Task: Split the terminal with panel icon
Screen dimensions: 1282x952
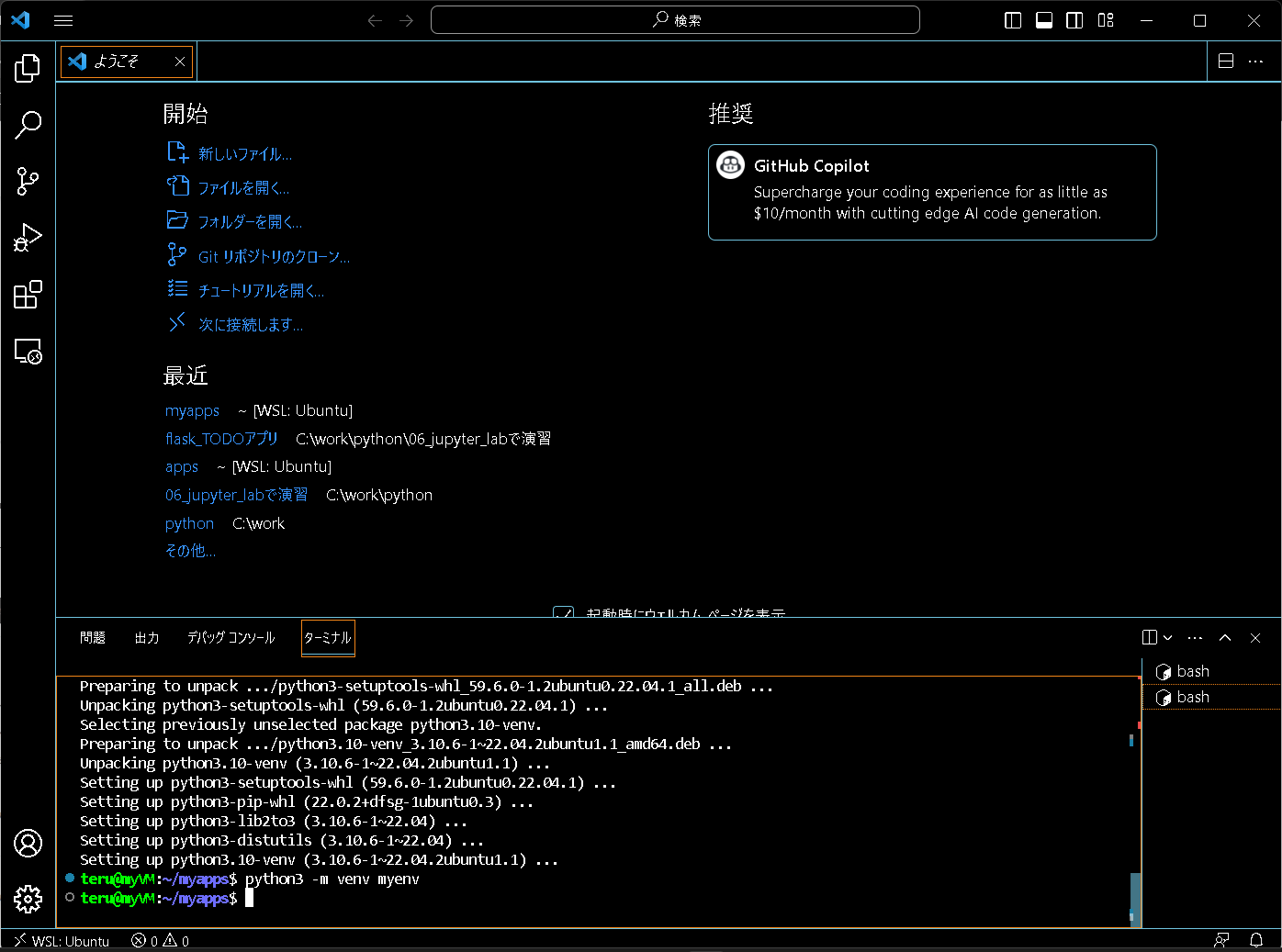Action: click(1150, 637)
